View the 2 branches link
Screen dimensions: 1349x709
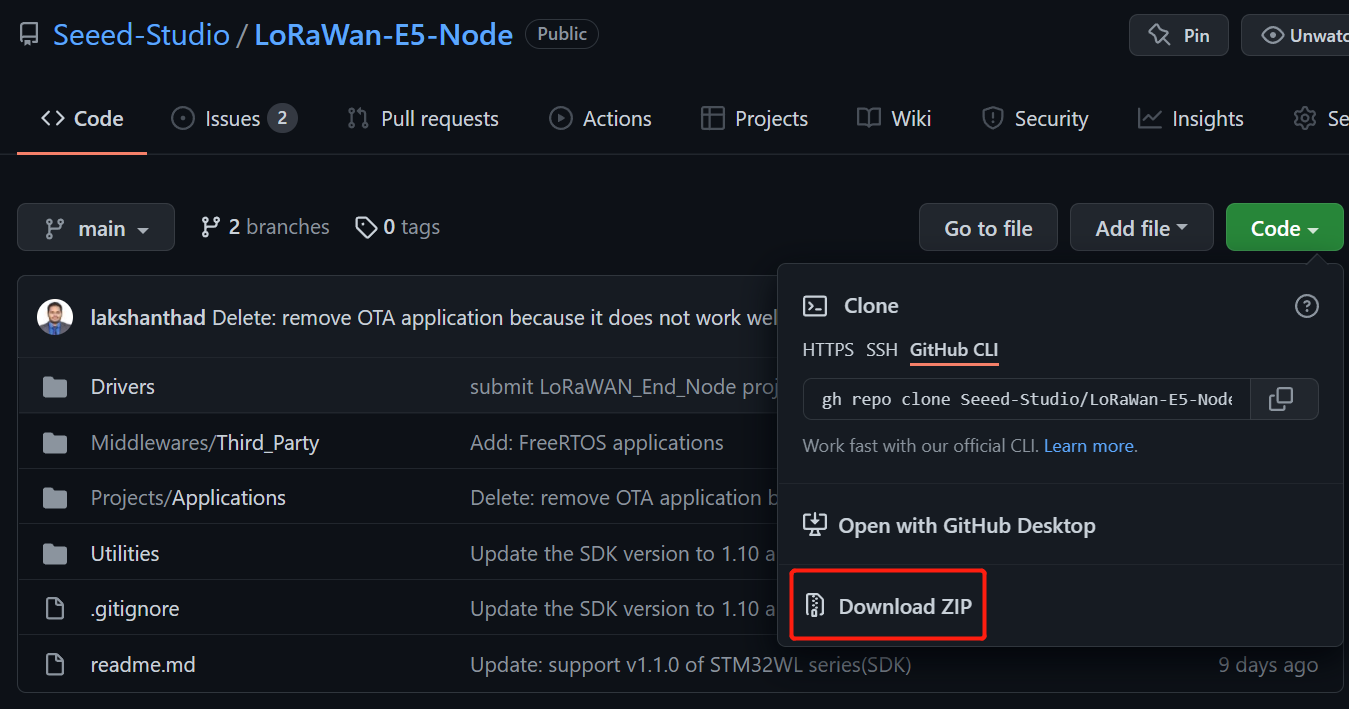pos(265,228)
